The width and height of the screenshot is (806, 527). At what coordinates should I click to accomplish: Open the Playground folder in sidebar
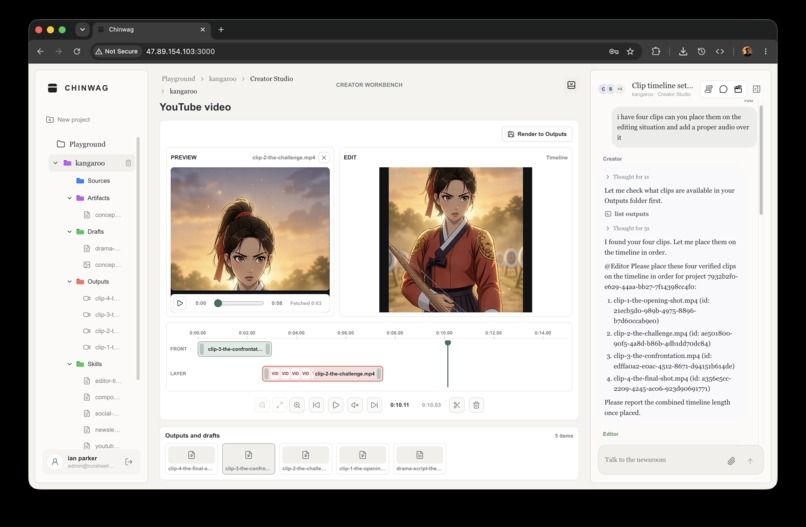pos(81,144)
